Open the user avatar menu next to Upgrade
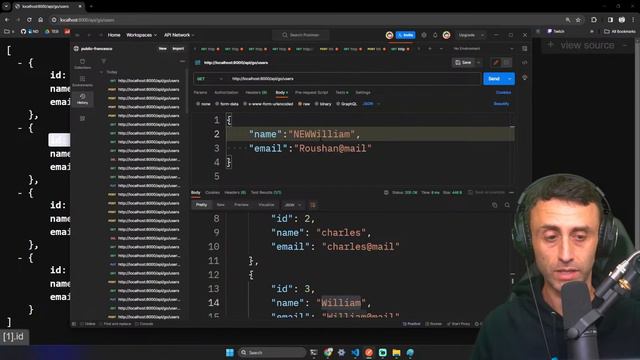Viewport: 640px width, 360px height. (446, 35)
